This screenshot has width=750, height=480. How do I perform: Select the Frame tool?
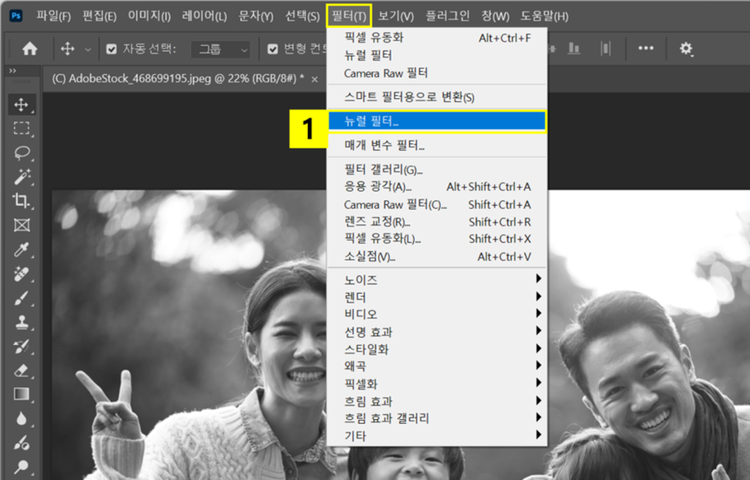22,225
